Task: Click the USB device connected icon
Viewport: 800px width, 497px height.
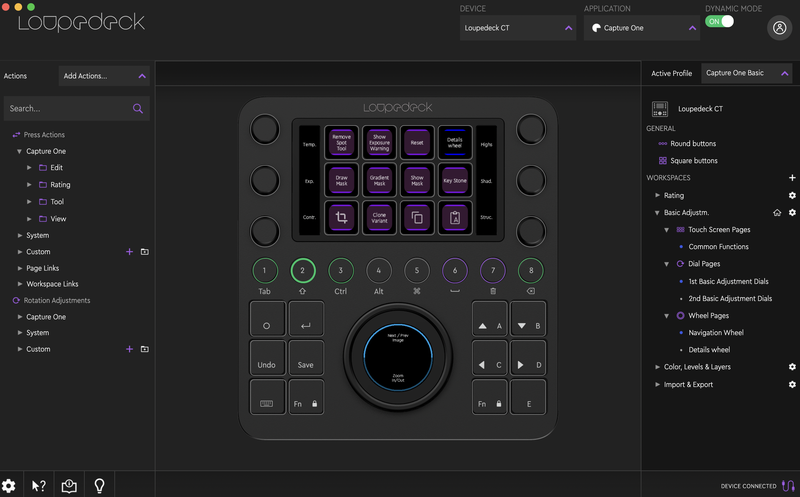Action: pyautogui.click(x=788, y=486)
